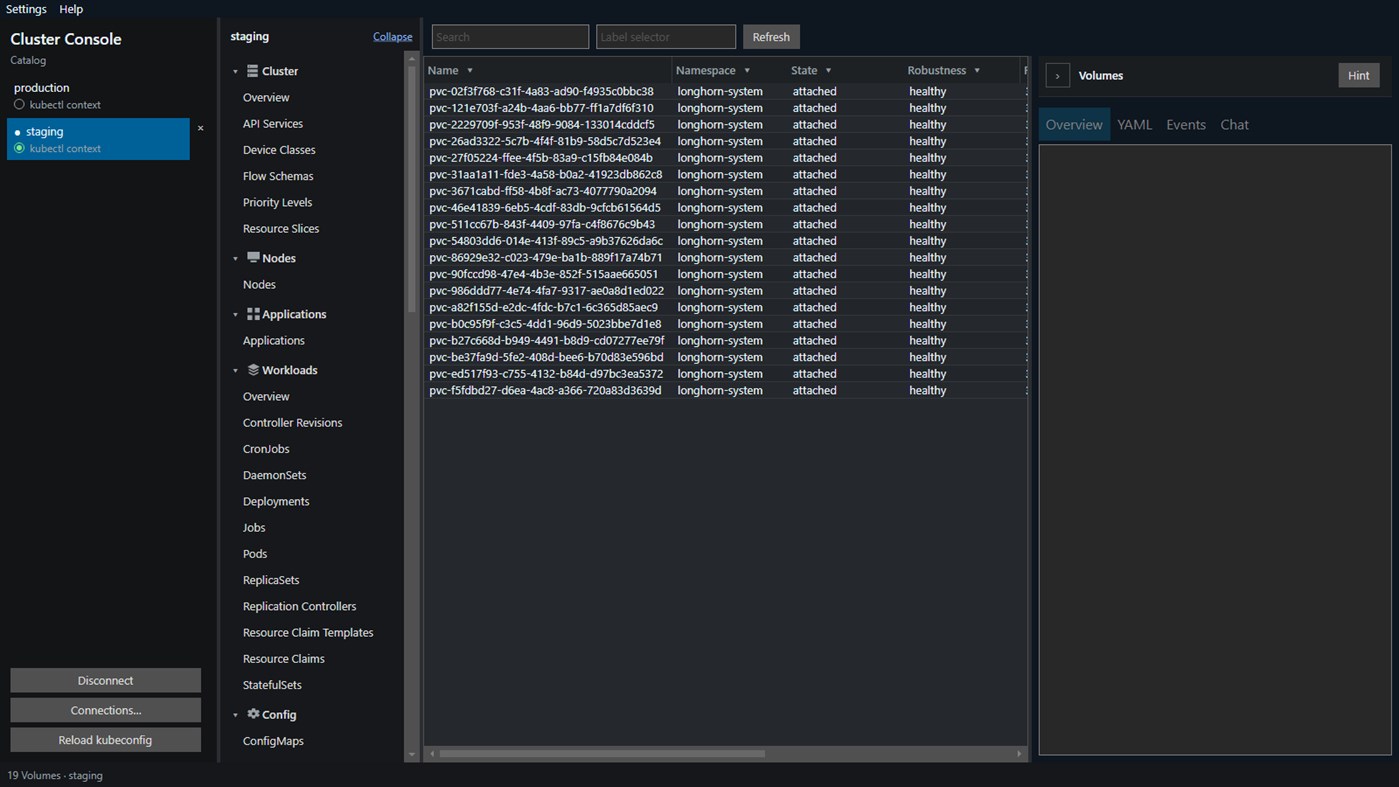Open the Robustness column filter arrow
The image size is (1399, 787).
(977, 71)
